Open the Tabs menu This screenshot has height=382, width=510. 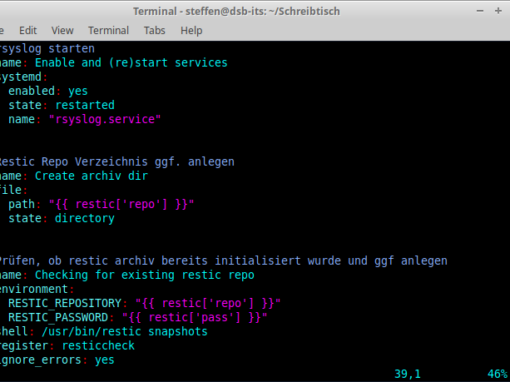click(x=154, y=31)
